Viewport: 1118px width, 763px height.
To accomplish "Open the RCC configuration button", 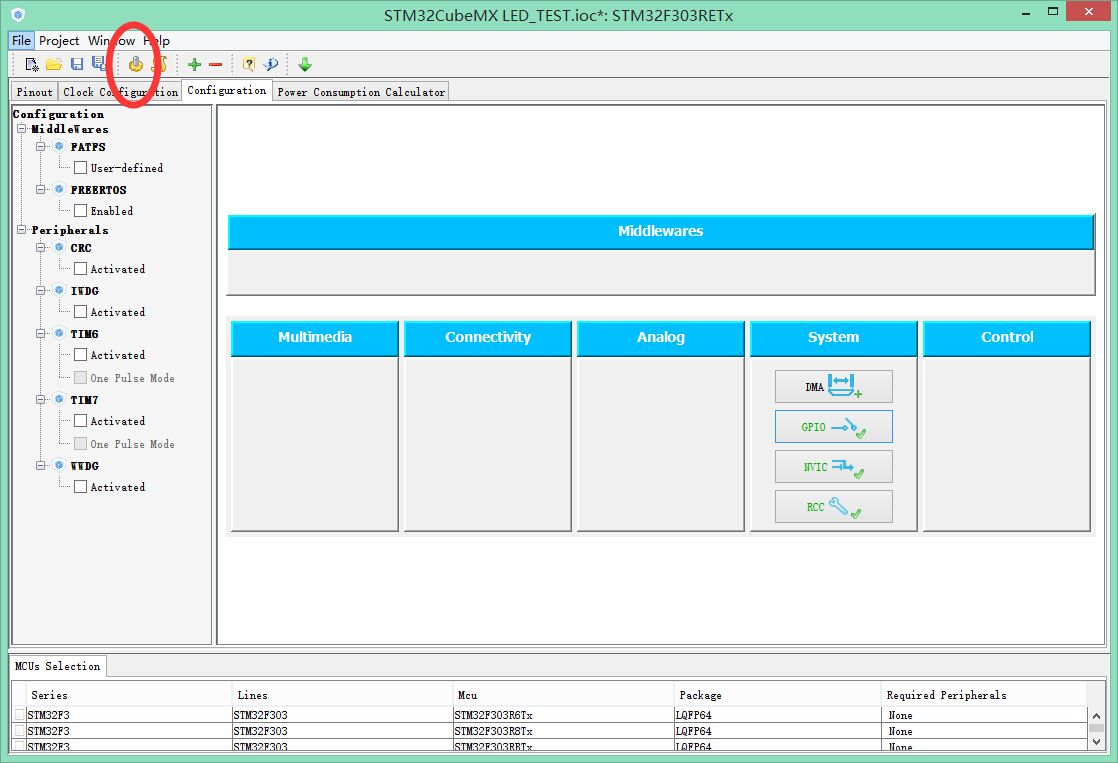I will 834,506.
